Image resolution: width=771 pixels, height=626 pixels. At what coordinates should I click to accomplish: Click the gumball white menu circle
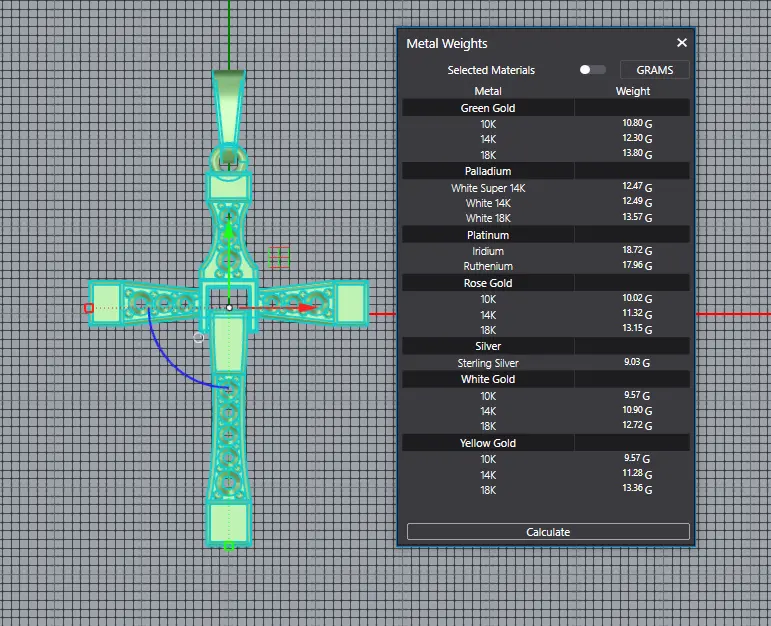coord(198,338)
